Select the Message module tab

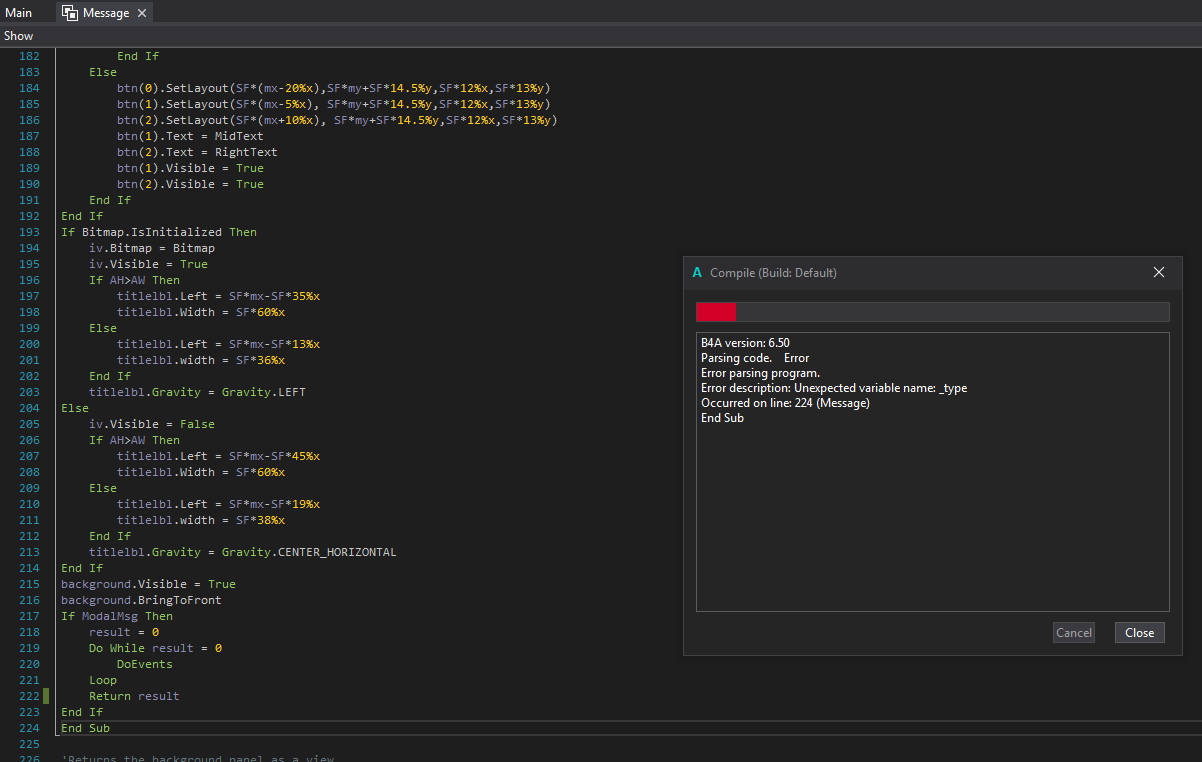[x=106, y=13]
